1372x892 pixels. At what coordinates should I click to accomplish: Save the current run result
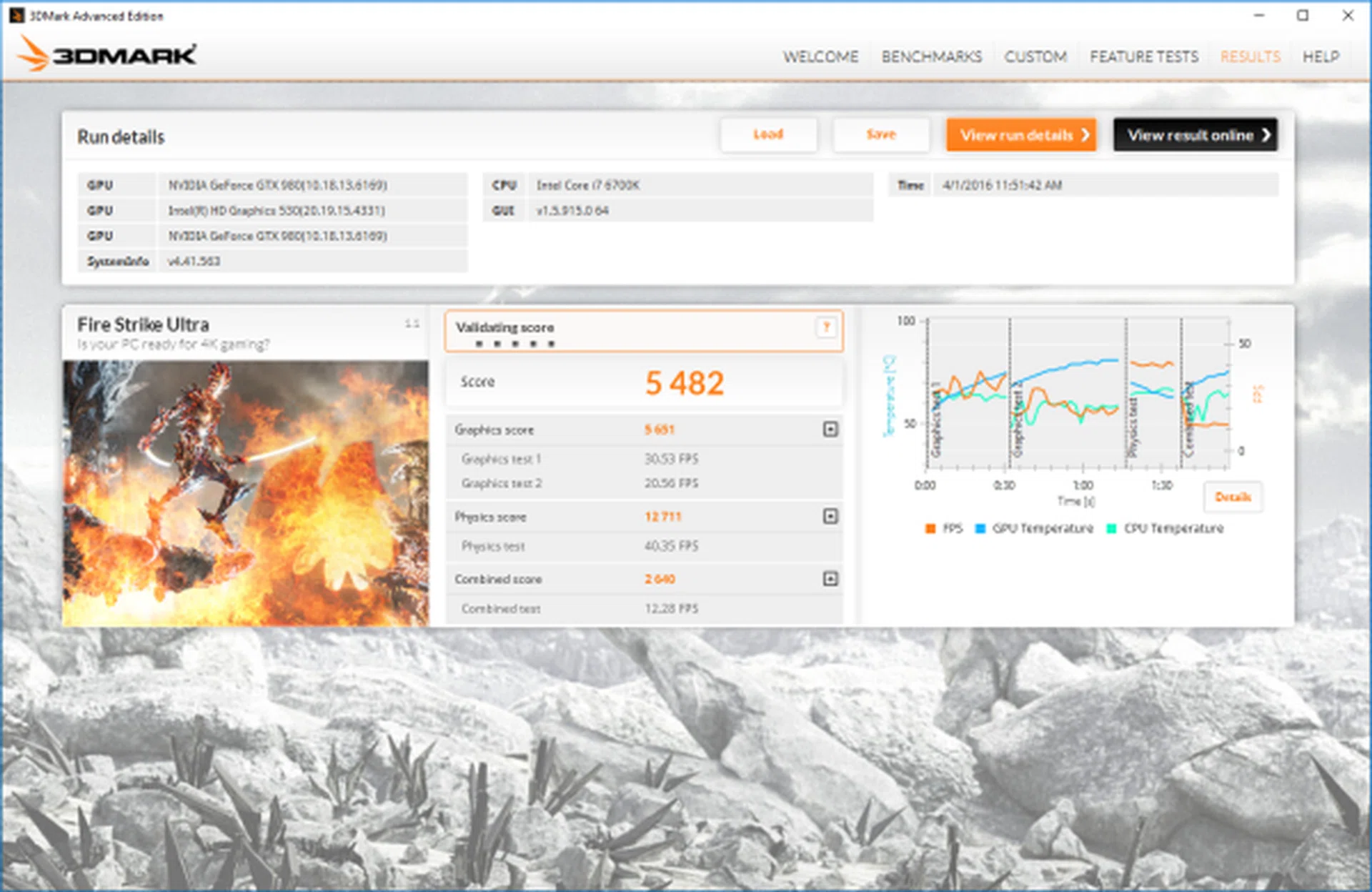pyautogui.click(x=881, y=134)
